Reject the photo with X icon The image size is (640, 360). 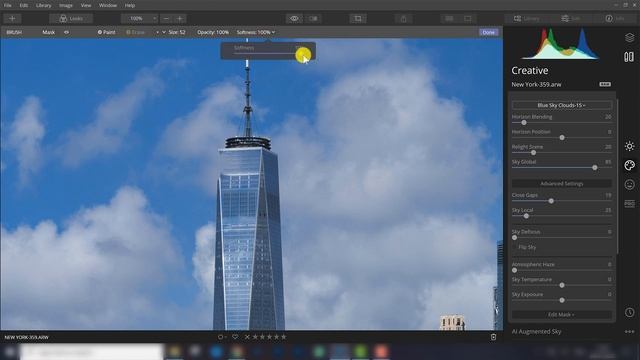[x=247, y=337]
